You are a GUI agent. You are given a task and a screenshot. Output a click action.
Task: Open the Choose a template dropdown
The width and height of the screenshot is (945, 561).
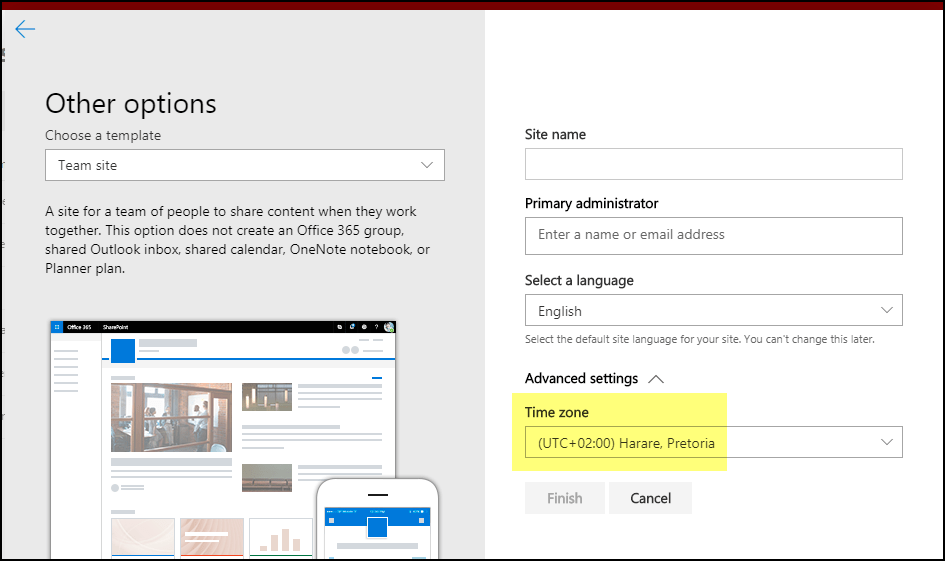click(245, 165)
